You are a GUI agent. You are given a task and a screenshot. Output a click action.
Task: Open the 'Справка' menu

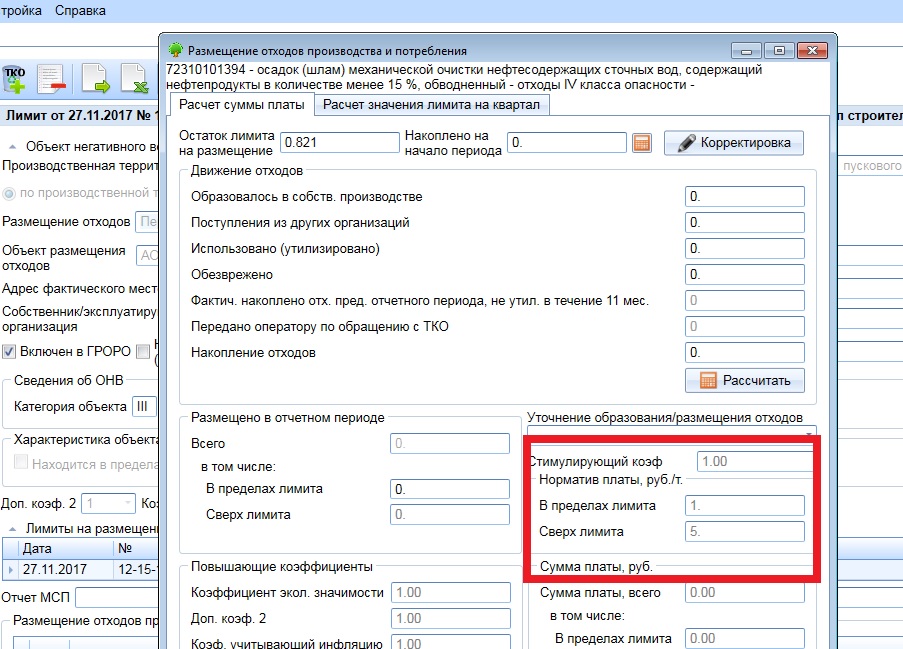click(x=80, y=12)
